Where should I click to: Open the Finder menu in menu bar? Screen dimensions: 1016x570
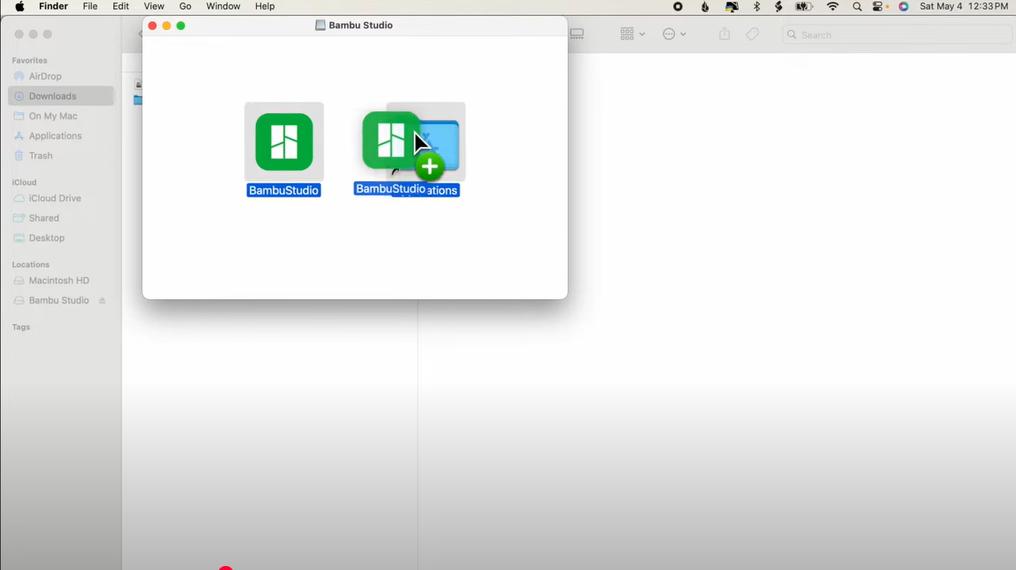(x=53, y=6)
